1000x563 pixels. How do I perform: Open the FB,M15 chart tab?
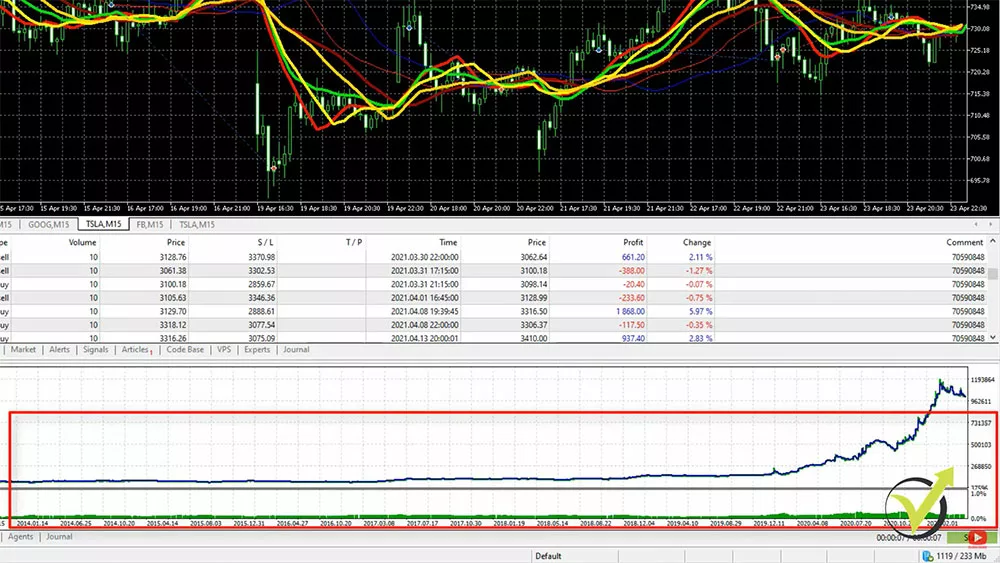coord(149,225)
